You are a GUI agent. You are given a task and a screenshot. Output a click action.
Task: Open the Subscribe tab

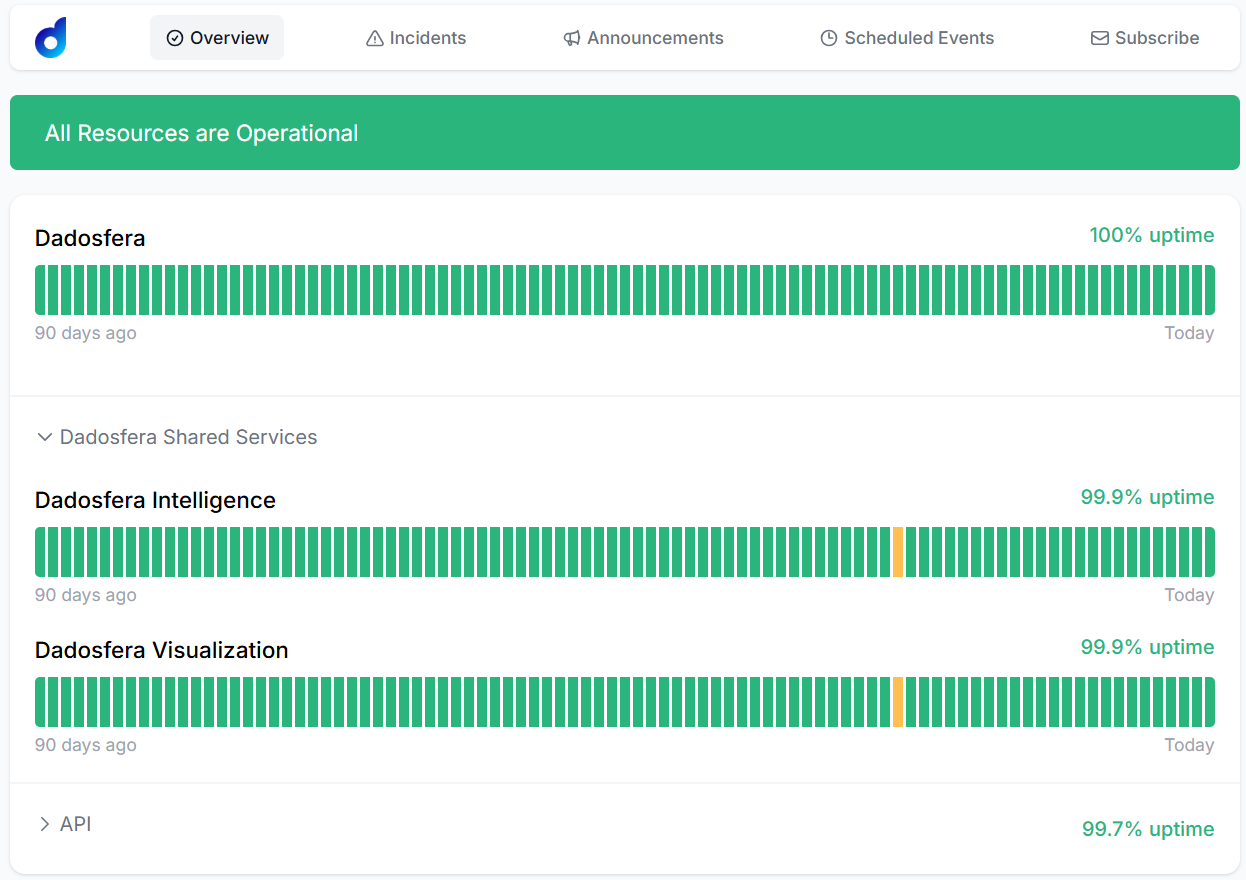(x=1145, y=38)
